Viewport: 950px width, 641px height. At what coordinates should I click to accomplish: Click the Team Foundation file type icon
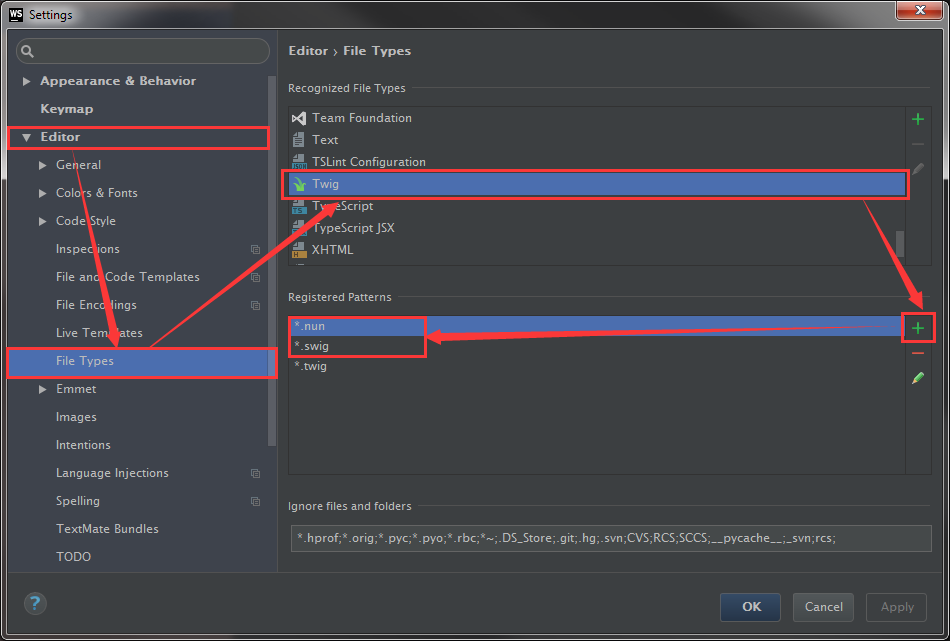[299, 118]
